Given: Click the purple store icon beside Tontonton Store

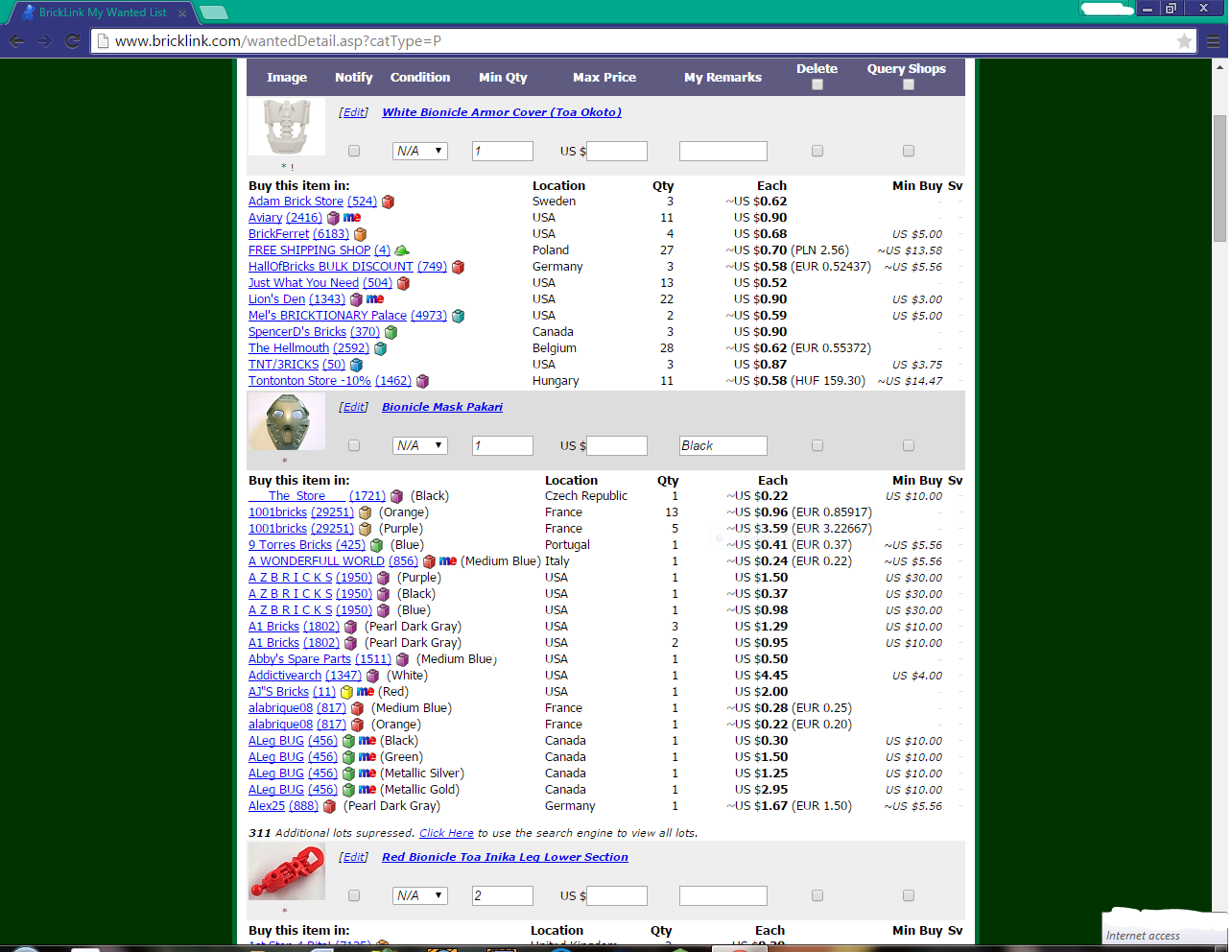Looking at the screenshot, I should (x=423, y=381).
